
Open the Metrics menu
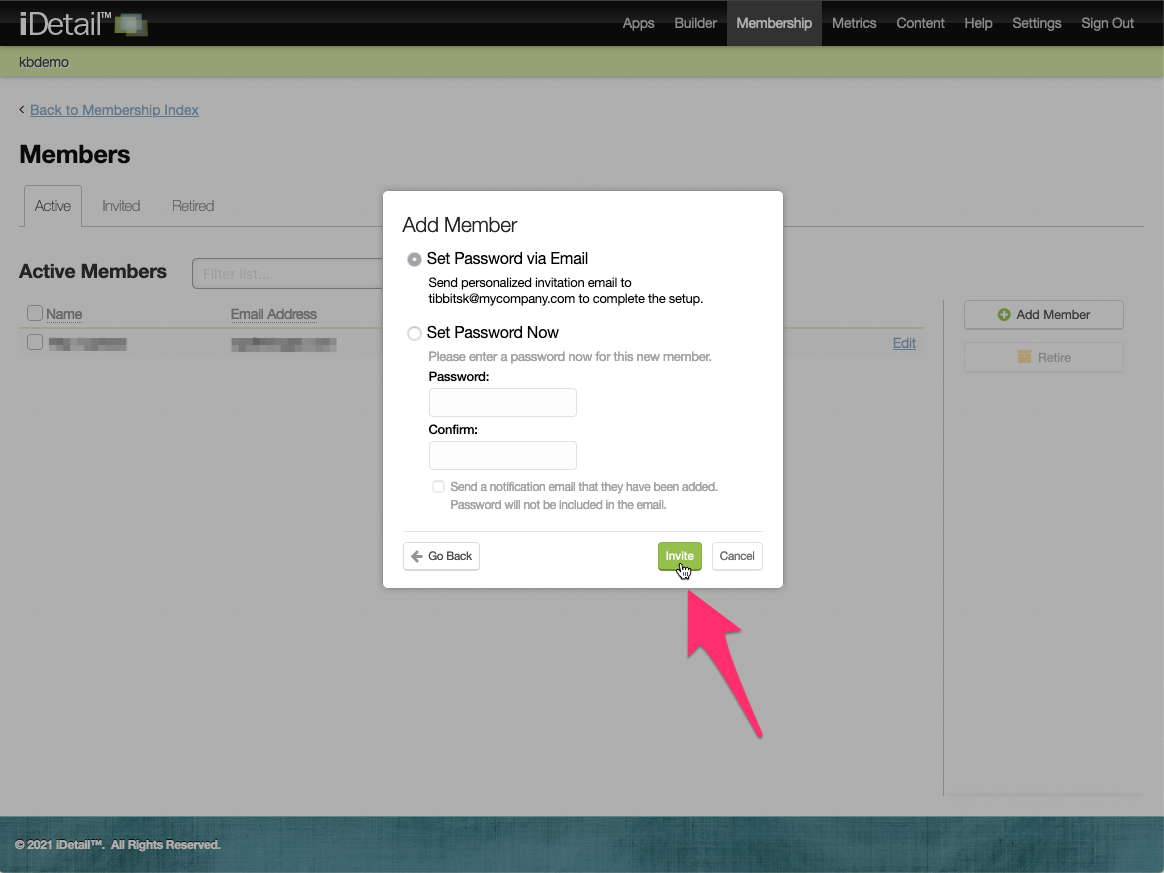(x=854, y=23)
